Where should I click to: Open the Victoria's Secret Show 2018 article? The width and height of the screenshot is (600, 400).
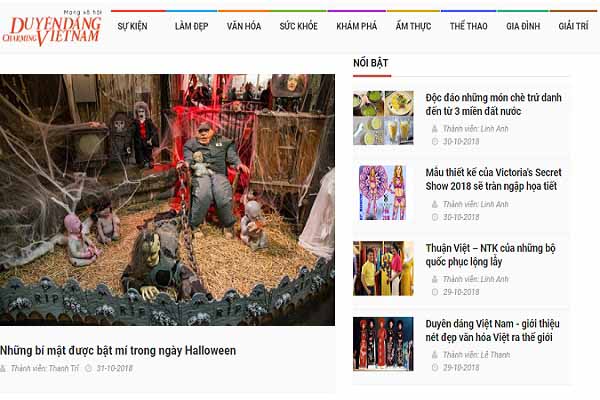(493, 179)
